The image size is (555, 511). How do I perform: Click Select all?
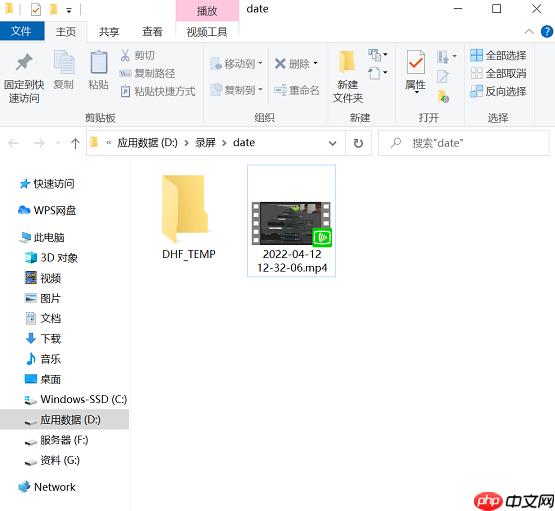coord(498,55)
